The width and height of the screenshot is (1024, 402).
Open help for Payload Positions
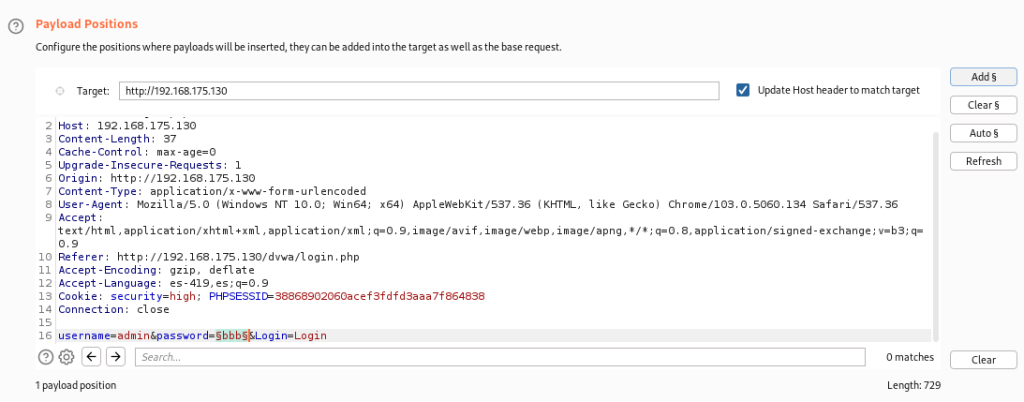[x=15, y=24]
